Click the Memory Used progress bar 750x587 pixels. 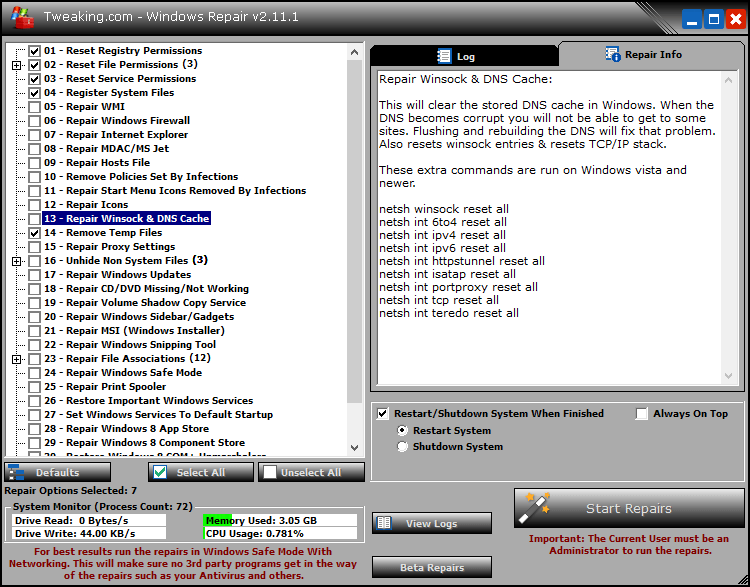coord(280,521)
